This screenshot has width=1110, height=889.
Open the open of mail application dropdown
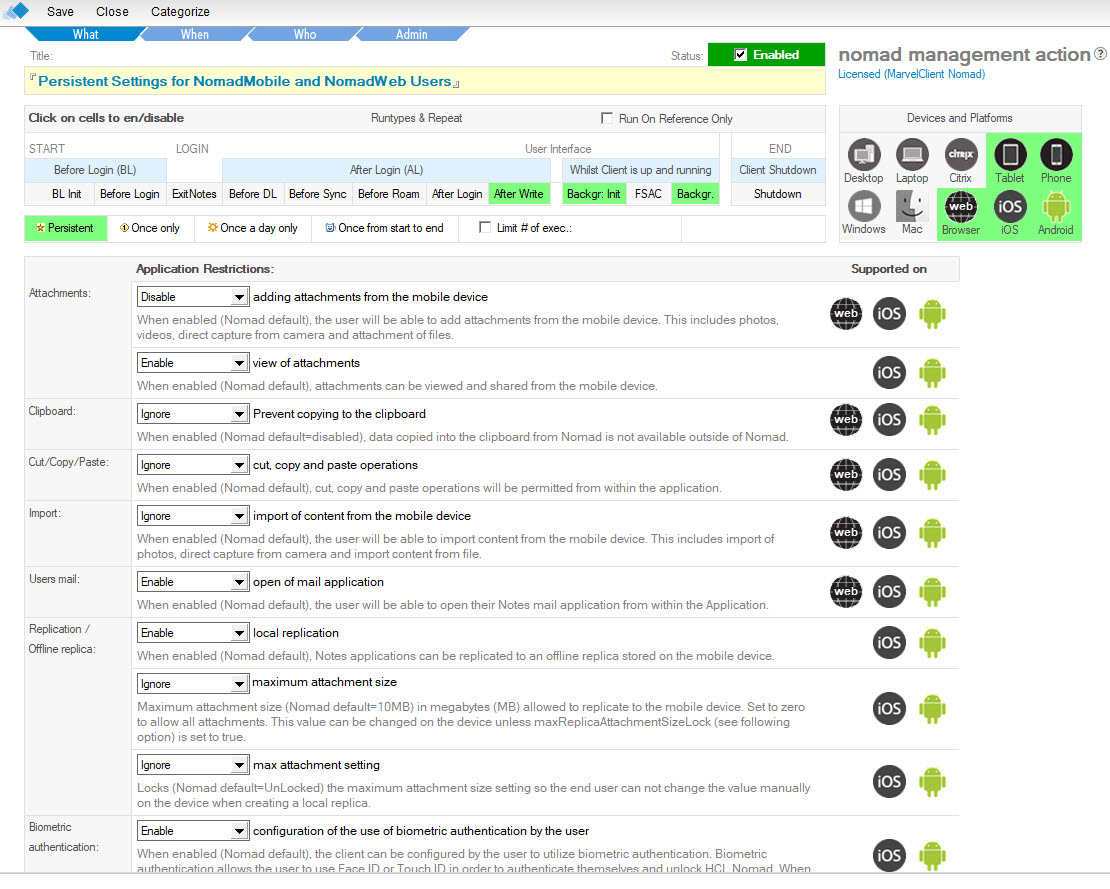coord(193,581)
